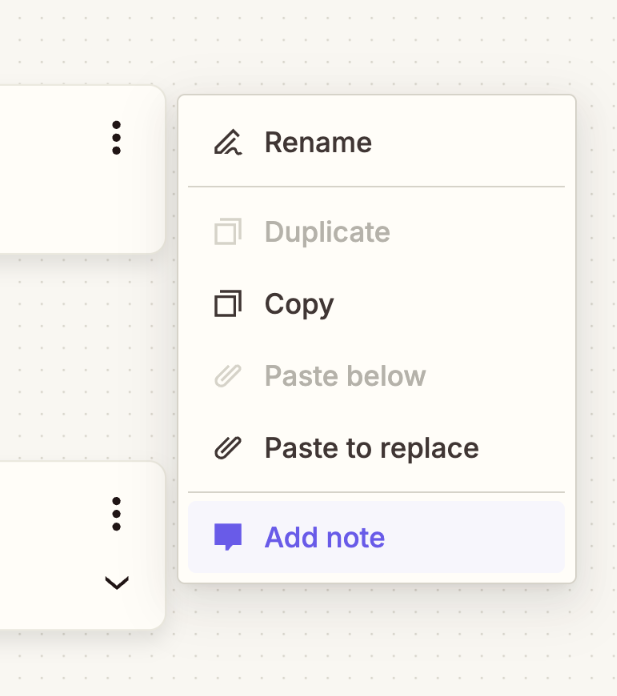Choose Rename from the context menu
Viewport: 617px width, 696px height.
pos(376,142)
